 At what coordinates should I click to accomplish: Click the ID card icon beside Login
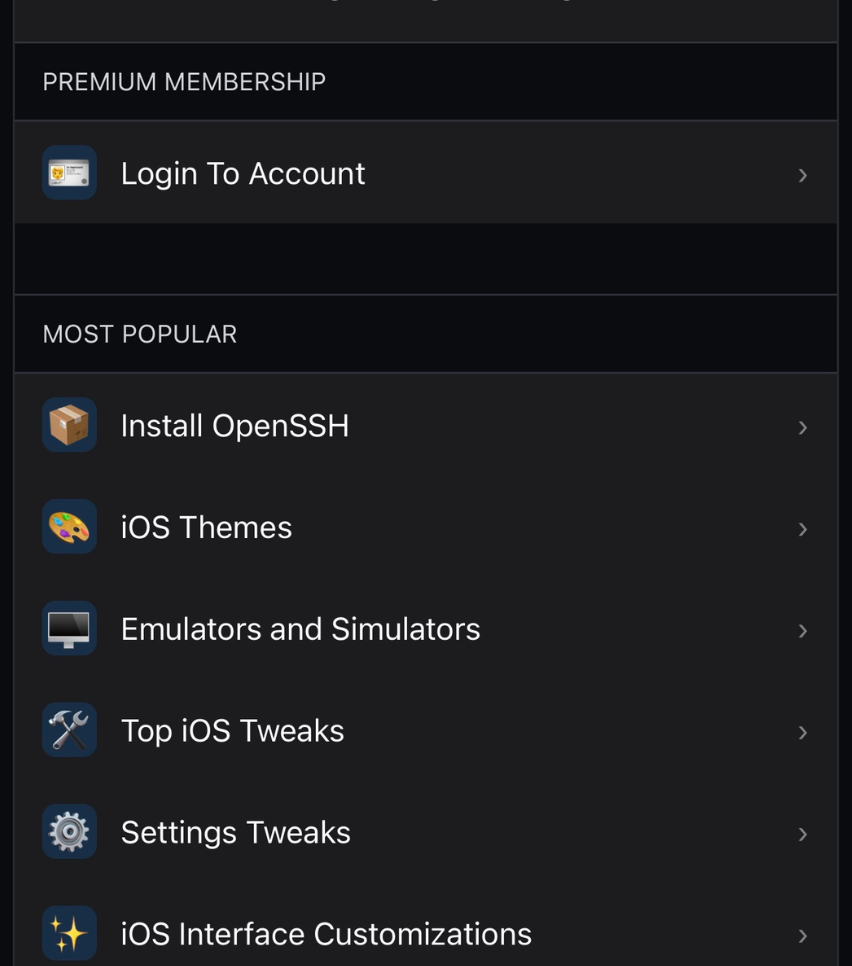tap(69, 173)
